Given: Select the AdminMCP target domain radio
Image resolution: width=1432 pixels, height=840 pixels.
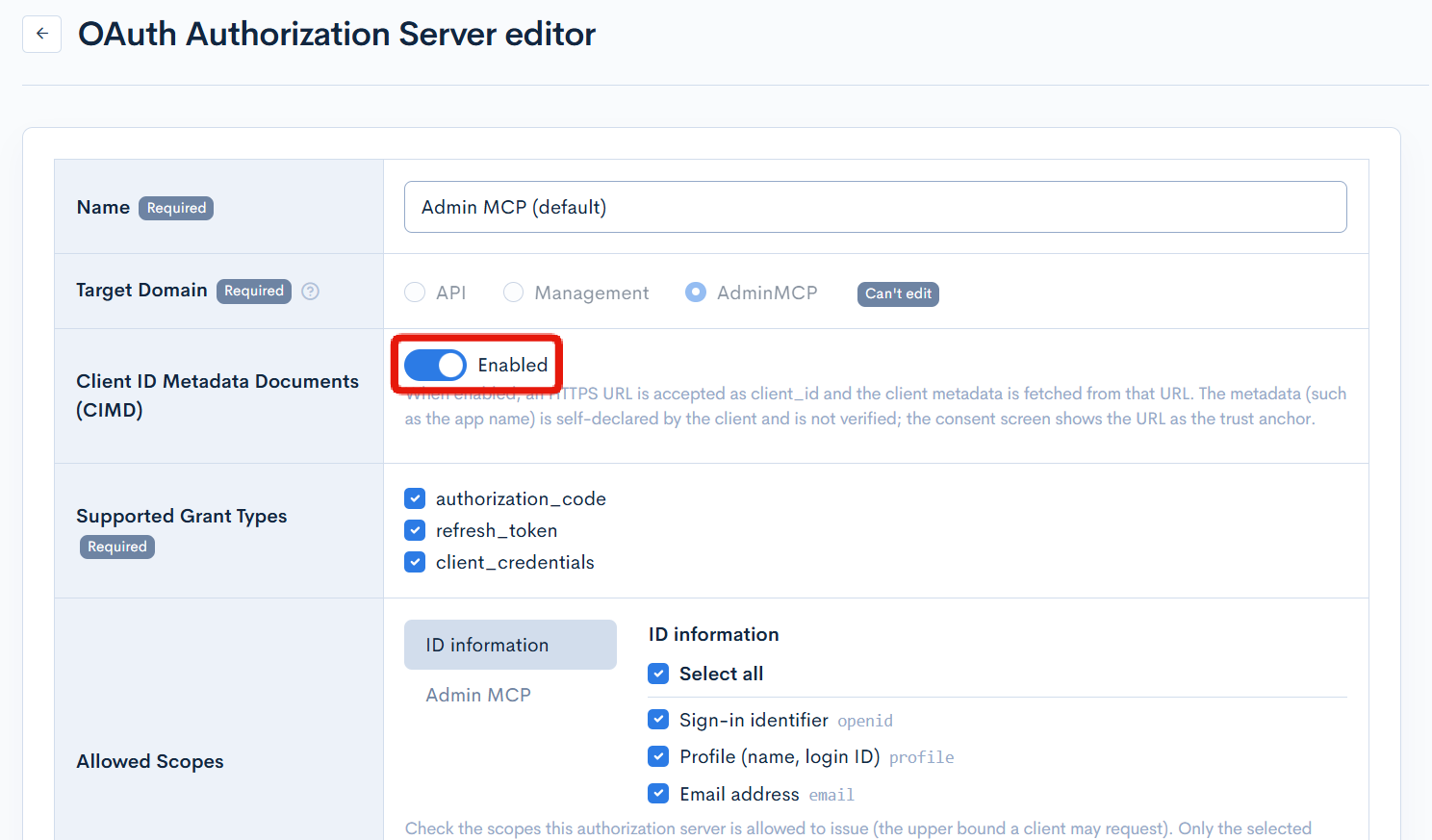Looking at the screenshot, I should click(696, 293).
